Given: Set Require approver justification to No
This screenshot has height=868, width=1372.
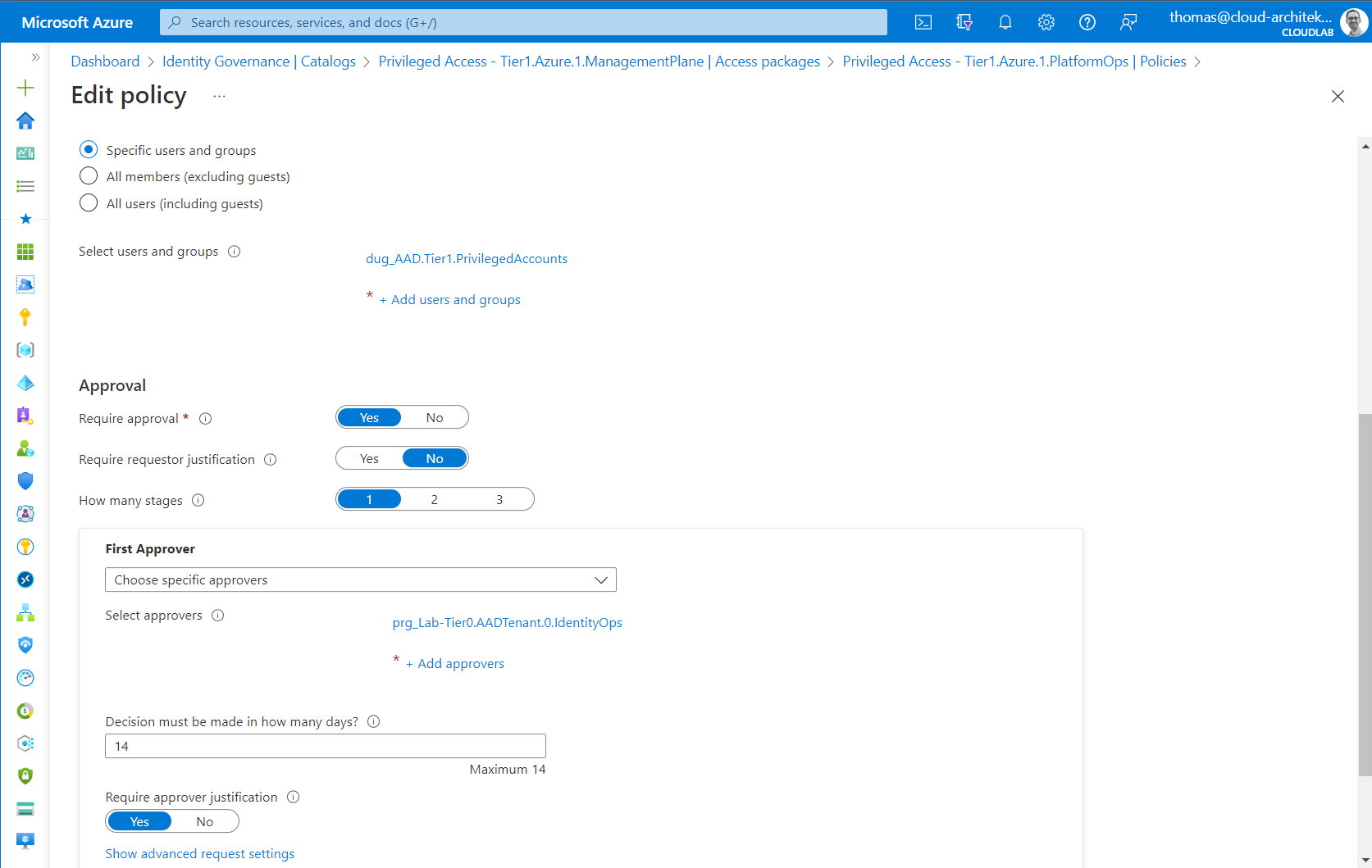Looking at the screenshot, I should [205, 822].
